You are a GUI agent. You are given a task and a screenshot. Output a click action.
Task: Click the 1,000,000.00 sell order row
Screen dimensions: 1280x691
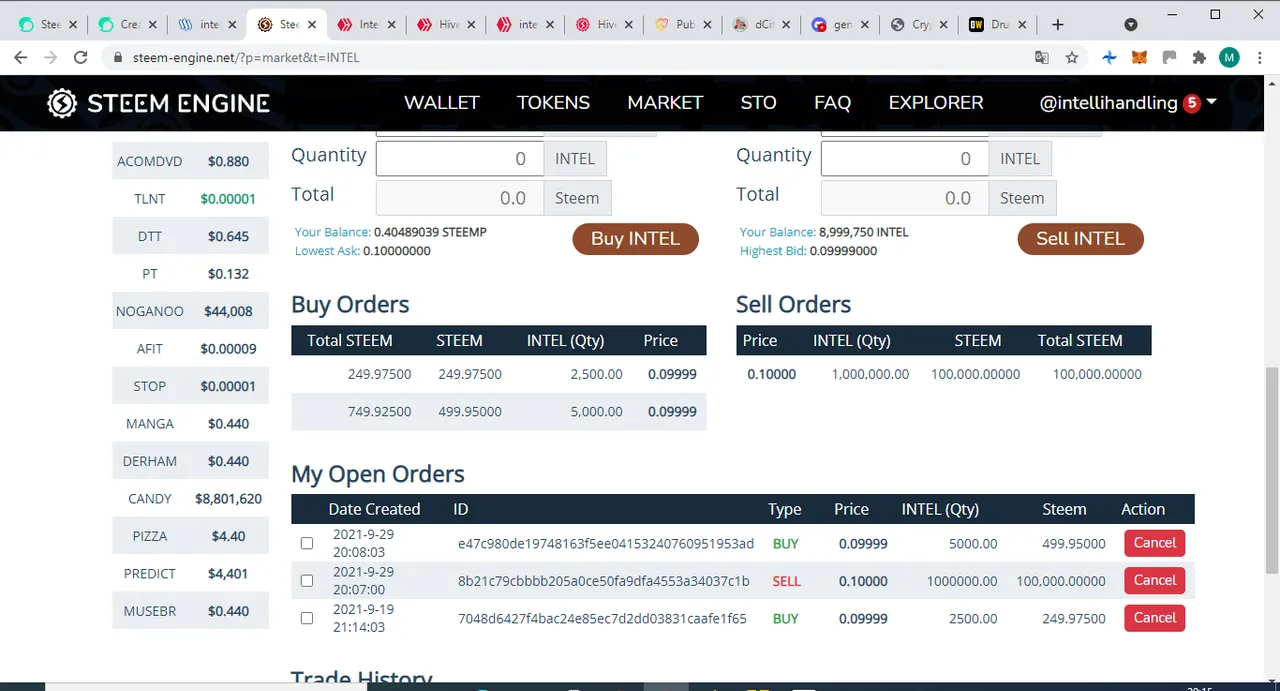coord(943,374)
